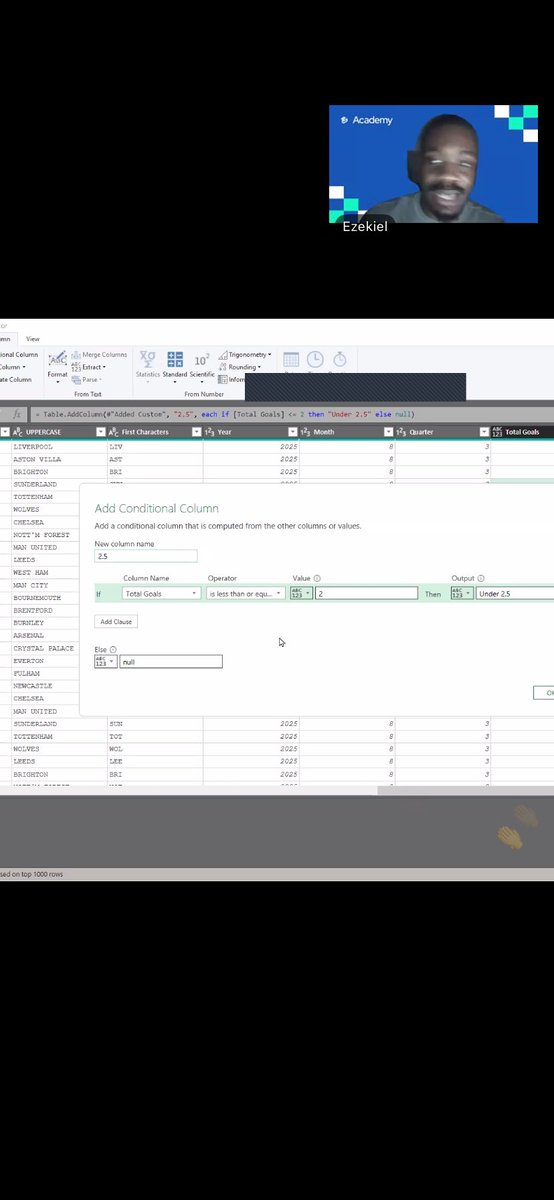The height and width of the screenshot is (1200, 554).
Task: Click inside the Table.AddColumn formula text
Action: click(227, 414)
